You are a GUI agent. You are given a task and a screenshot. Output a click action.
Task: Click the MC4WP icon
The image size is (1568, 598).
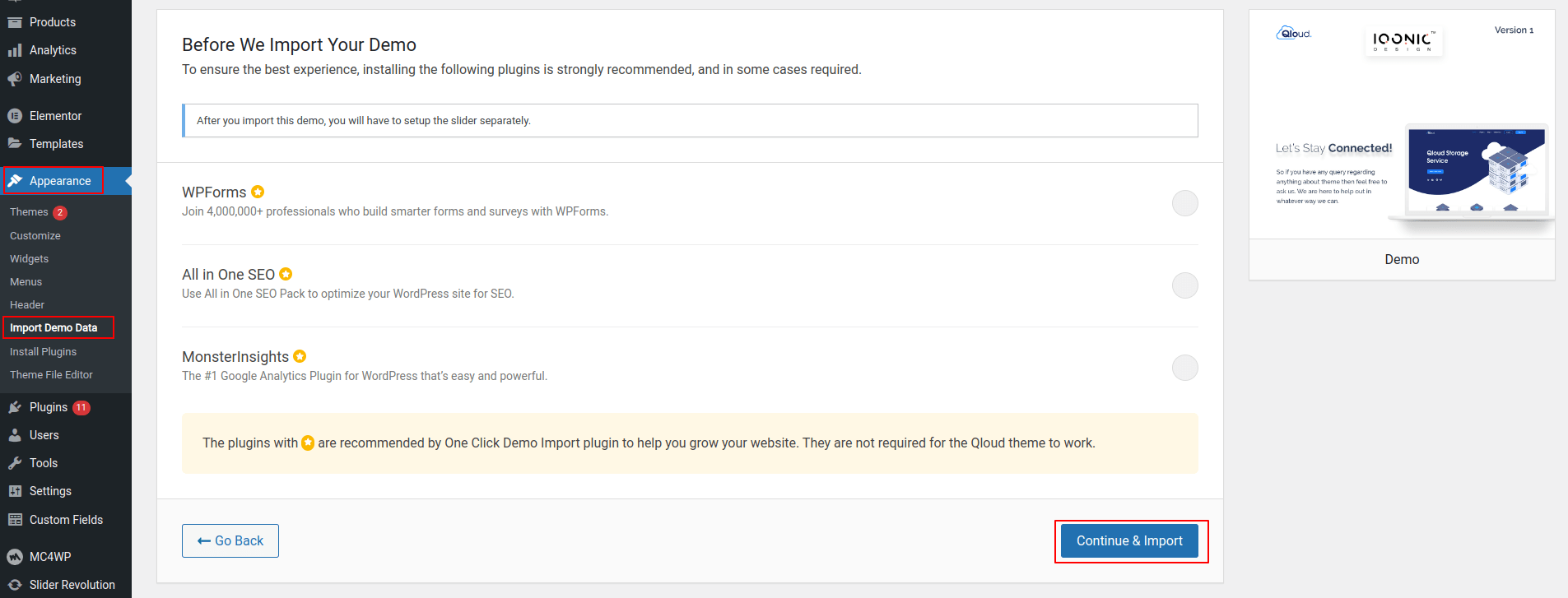[15, 557]
